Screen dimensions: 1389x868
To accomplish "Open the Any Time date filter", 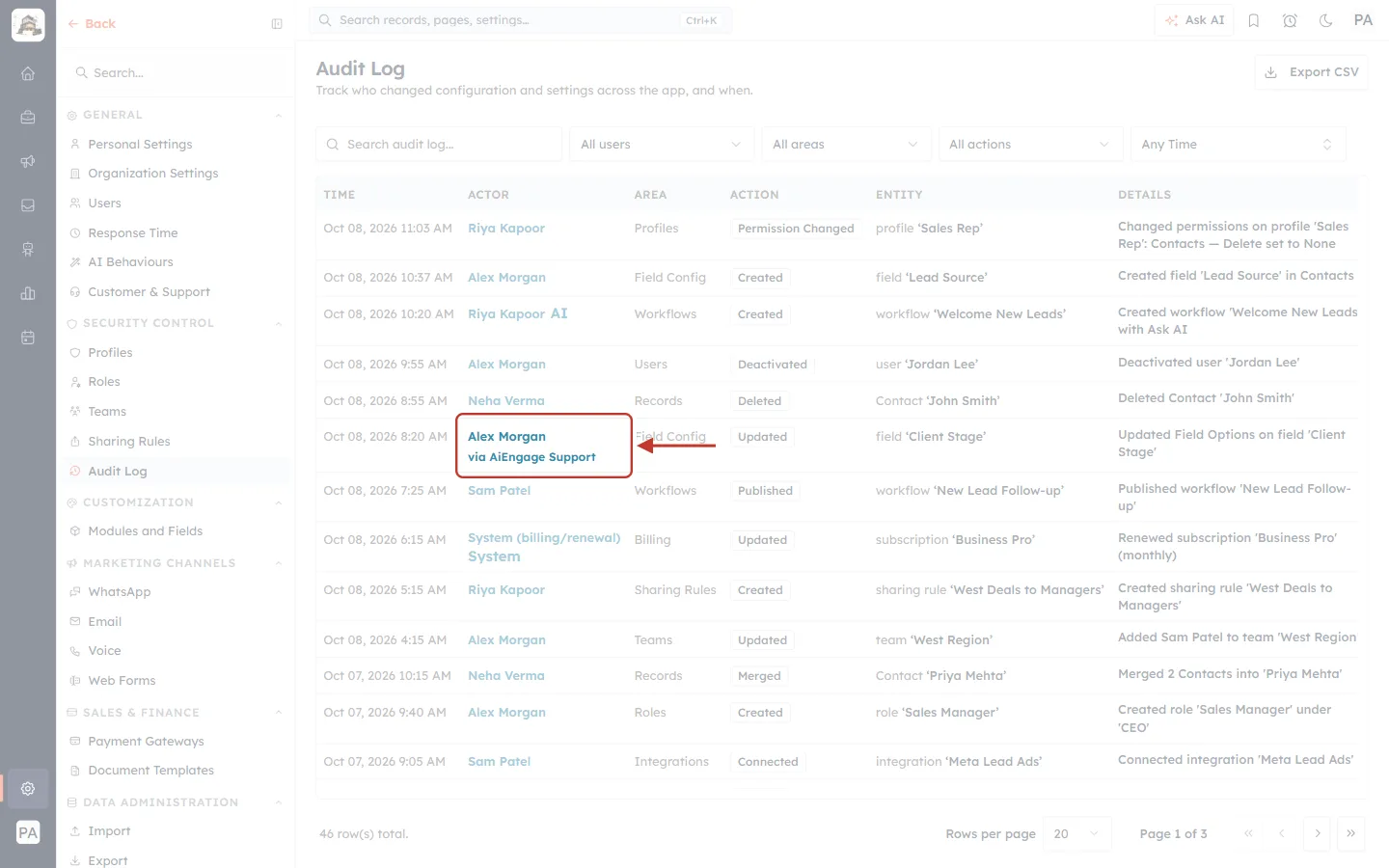I will point(1238,145).
